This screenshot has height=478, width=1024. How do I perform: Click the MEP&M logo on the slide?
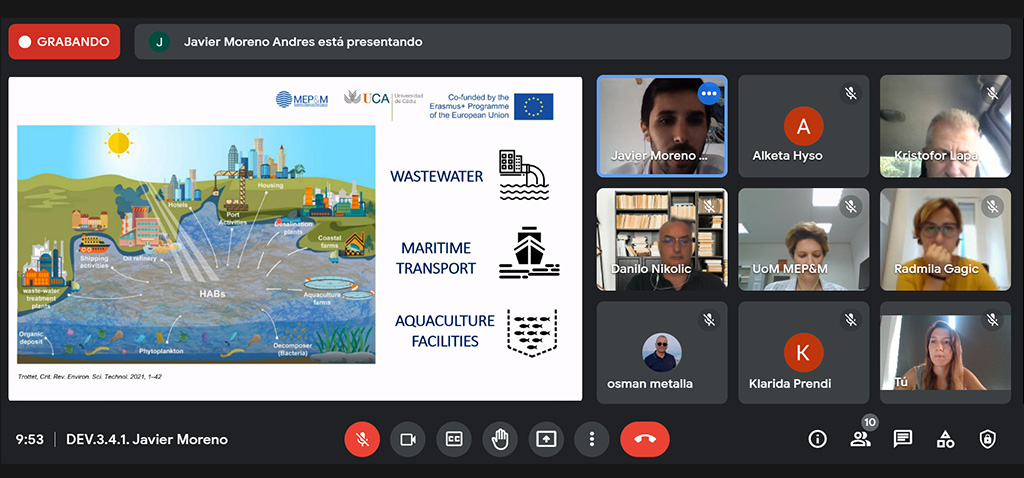pyautogui.click(x=302, y=99)
